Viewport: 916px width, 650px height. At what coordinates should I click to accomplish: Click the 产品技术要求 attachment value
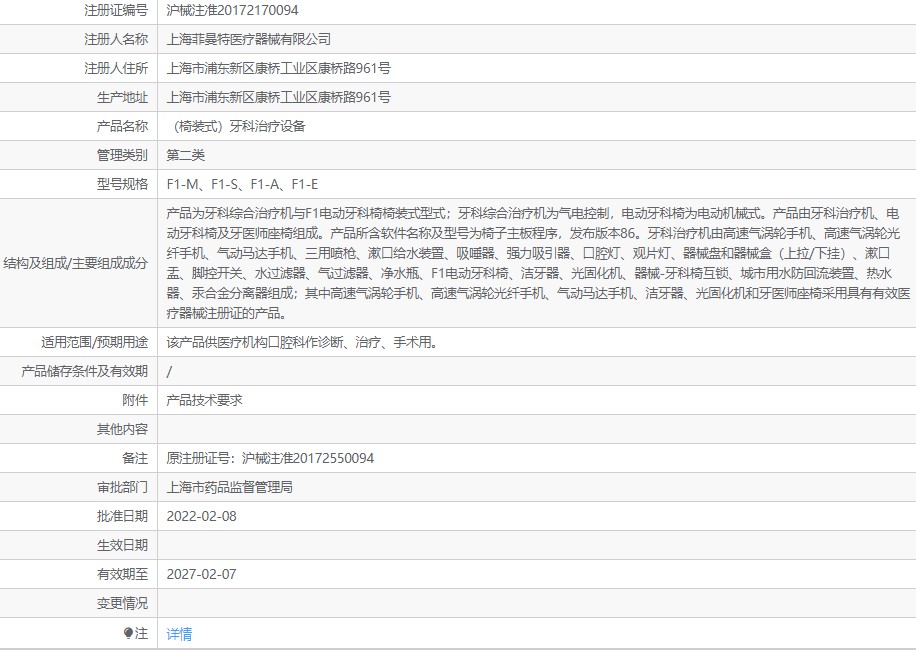point(204,400)
